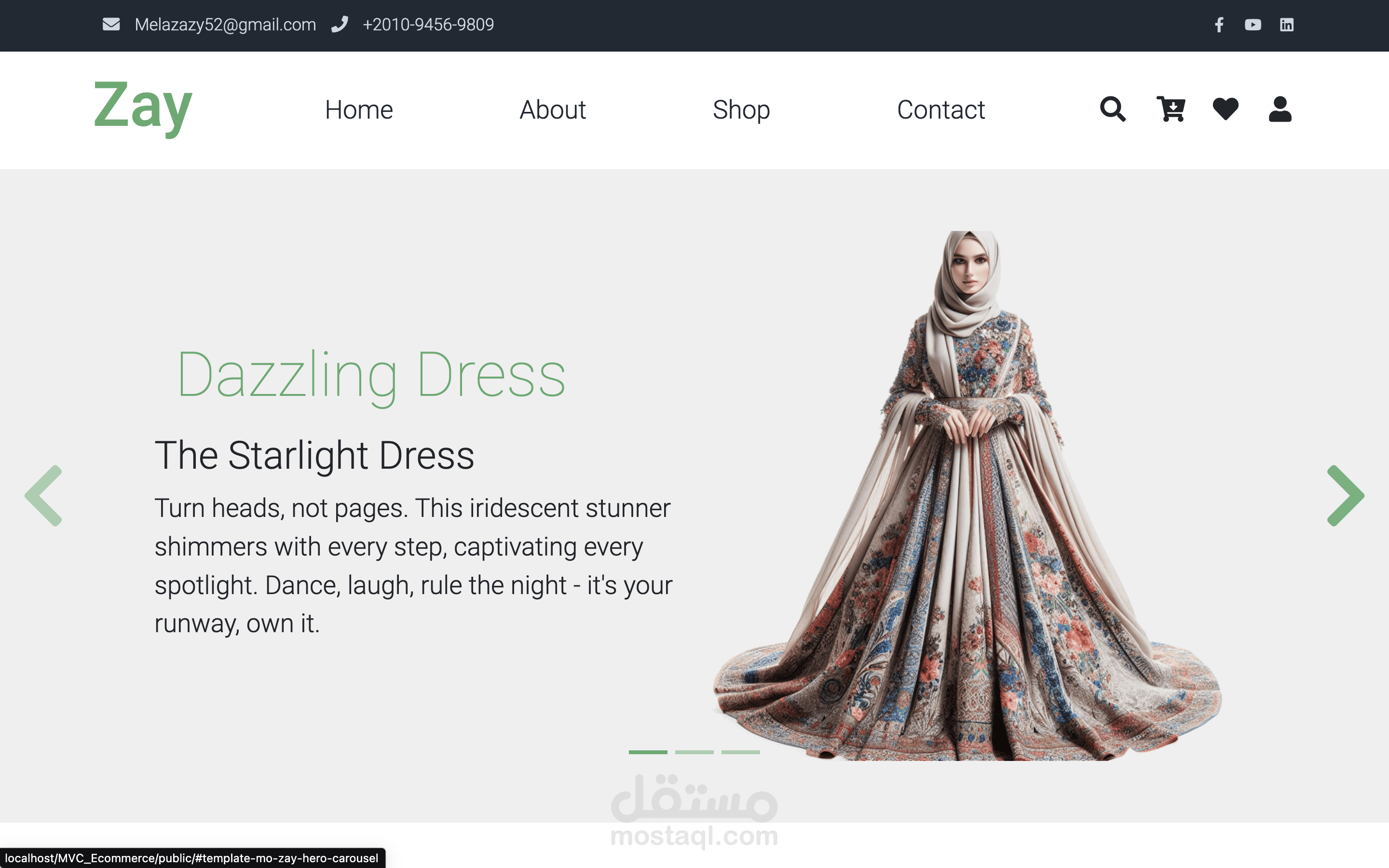
Task: Click the LinkedIn social icon
Action: [x=1286, y=25]
